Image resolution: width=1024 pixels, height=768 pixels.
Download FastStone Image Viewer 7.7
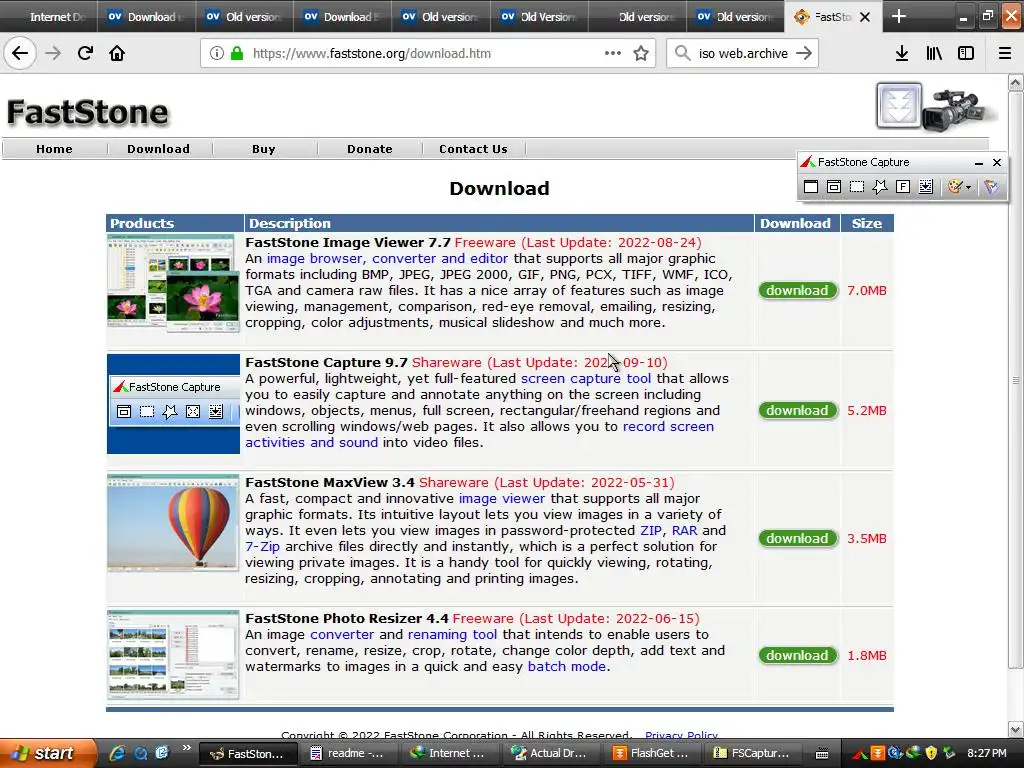(x=797, y=291)
